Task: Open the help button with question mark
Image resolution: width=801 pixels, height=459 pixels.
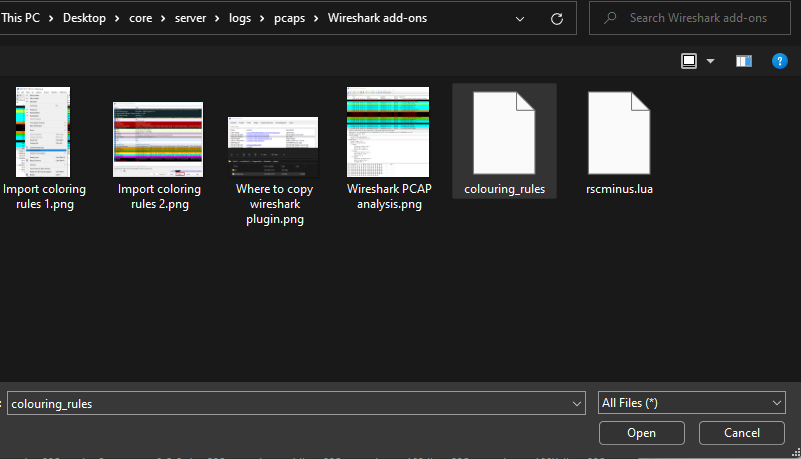Action: point(780,61)
